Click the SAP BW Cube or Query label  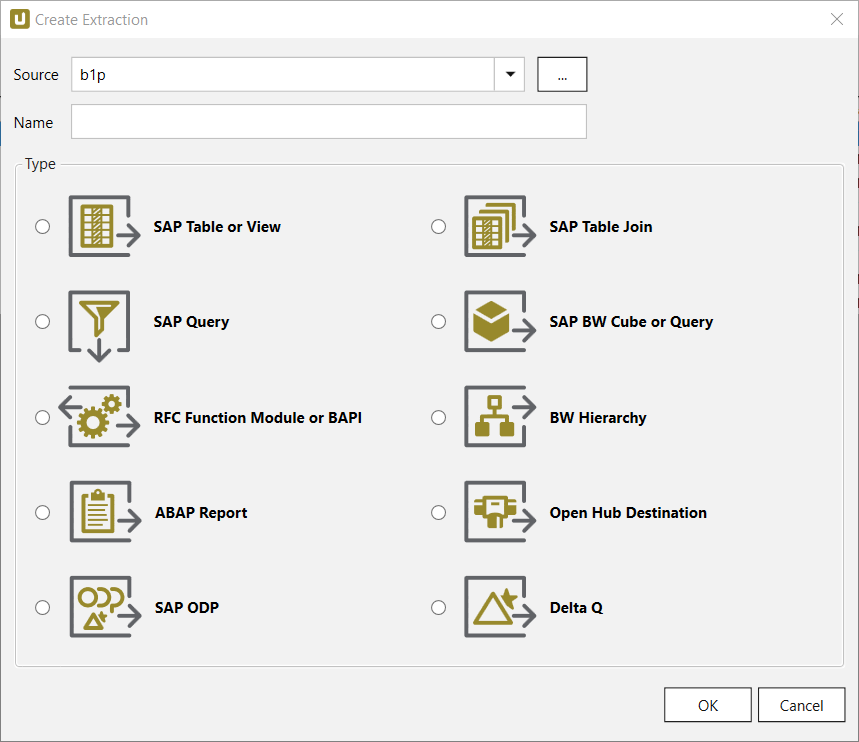(x=631, y=322)
